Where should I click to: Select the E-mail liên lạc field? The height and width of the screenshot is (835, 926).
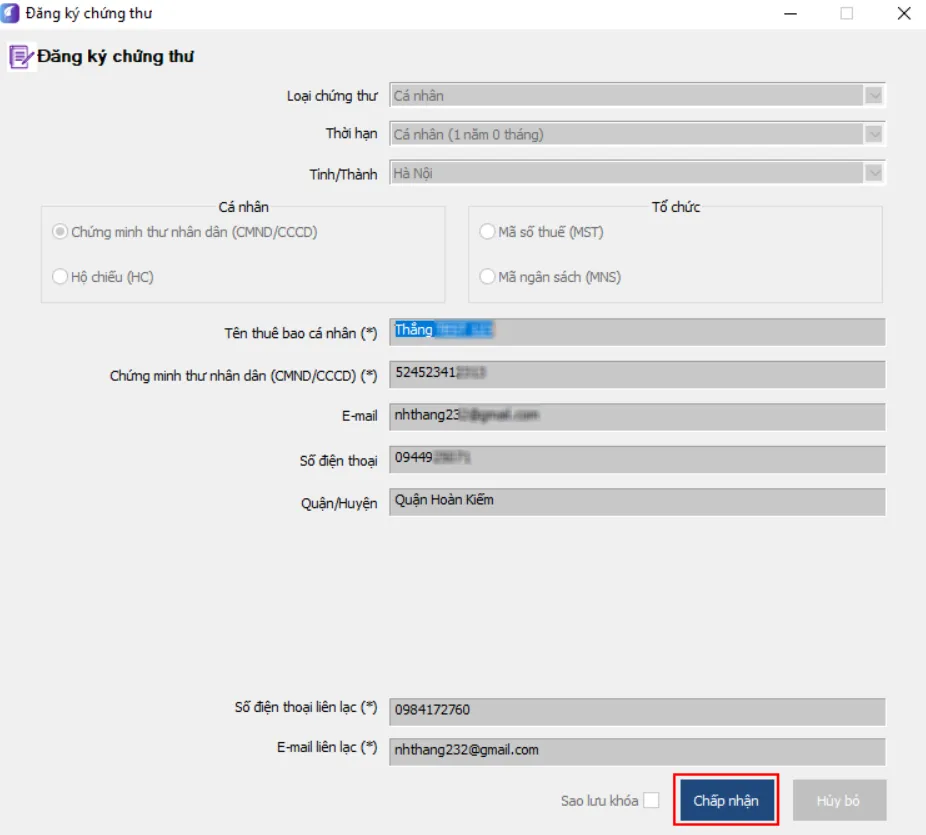click(x=636, y=751)
